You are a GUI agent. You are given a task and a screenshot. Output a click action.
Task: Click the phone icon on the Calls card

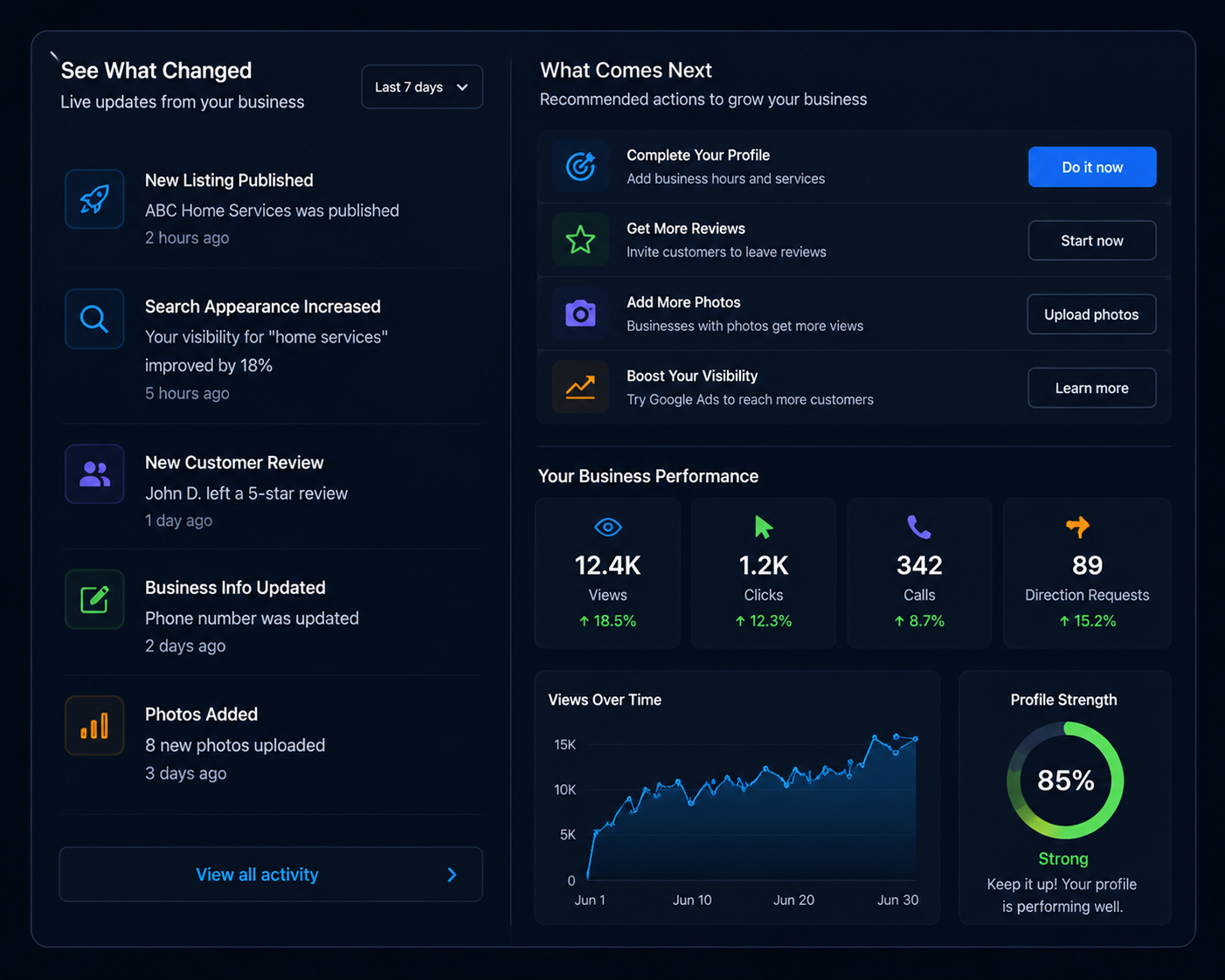tap(919, 527)
